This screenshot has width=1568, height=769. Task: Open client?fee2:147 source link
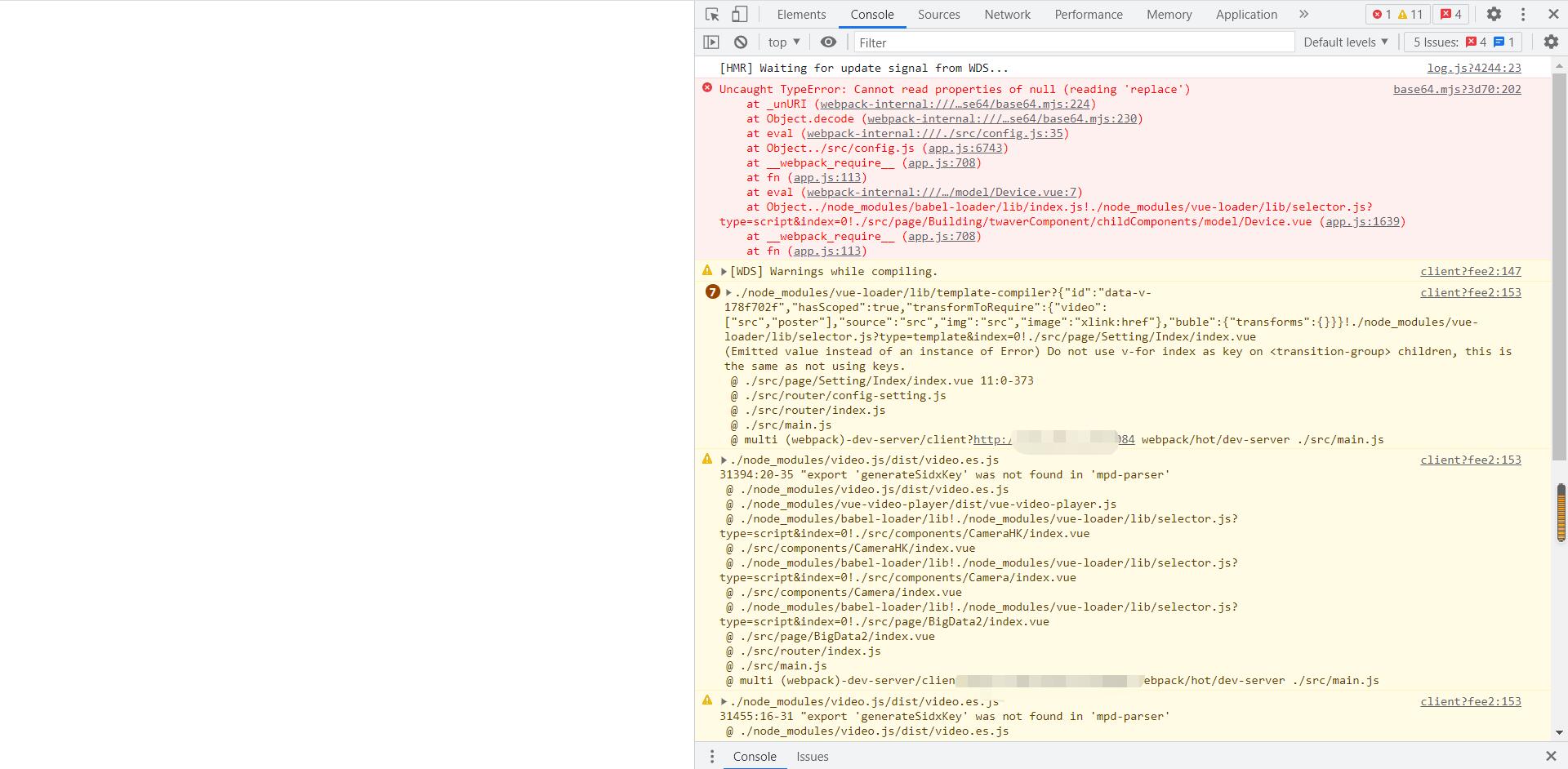(1471, 272)
